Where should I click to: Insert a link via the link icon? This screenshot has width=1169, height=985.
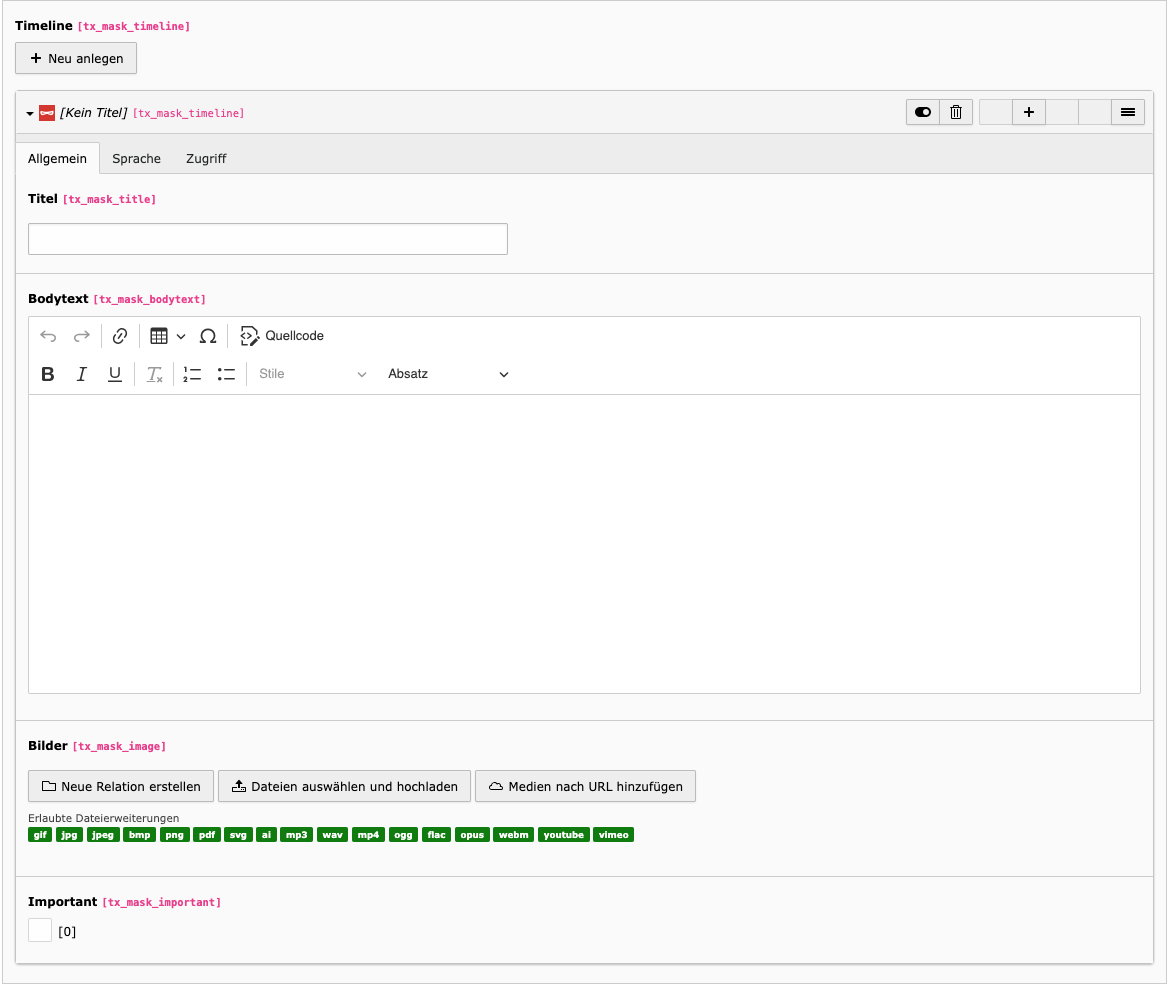pos(120,336)
